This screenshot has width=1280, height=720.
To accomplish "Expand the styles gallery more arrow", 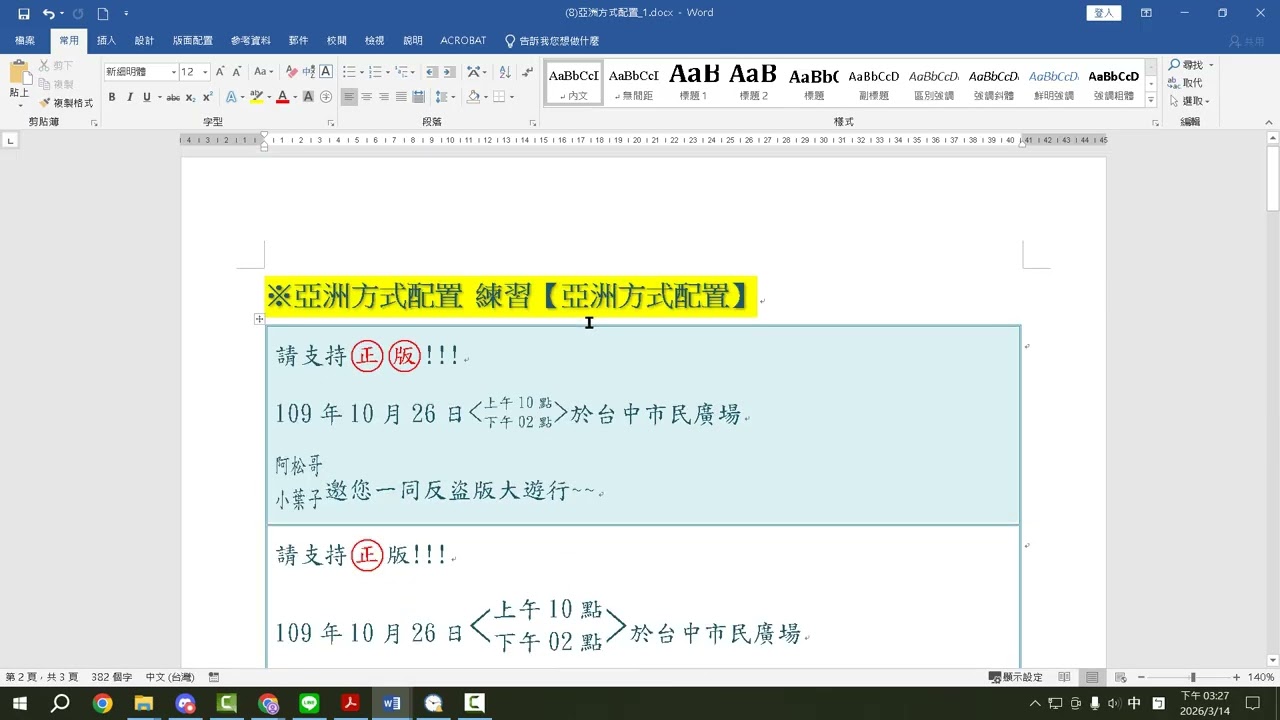I will tap(1151, 101).
